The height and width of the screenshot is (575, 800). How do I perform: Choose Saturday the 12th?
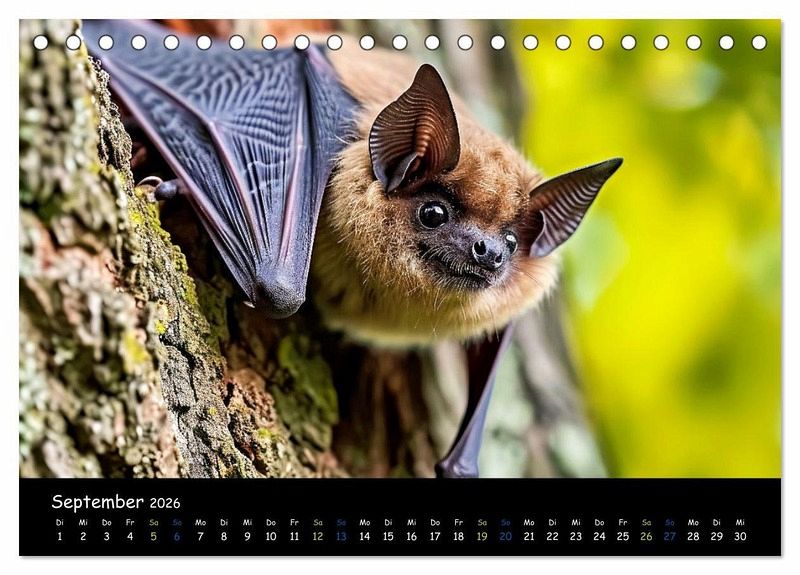318,536
